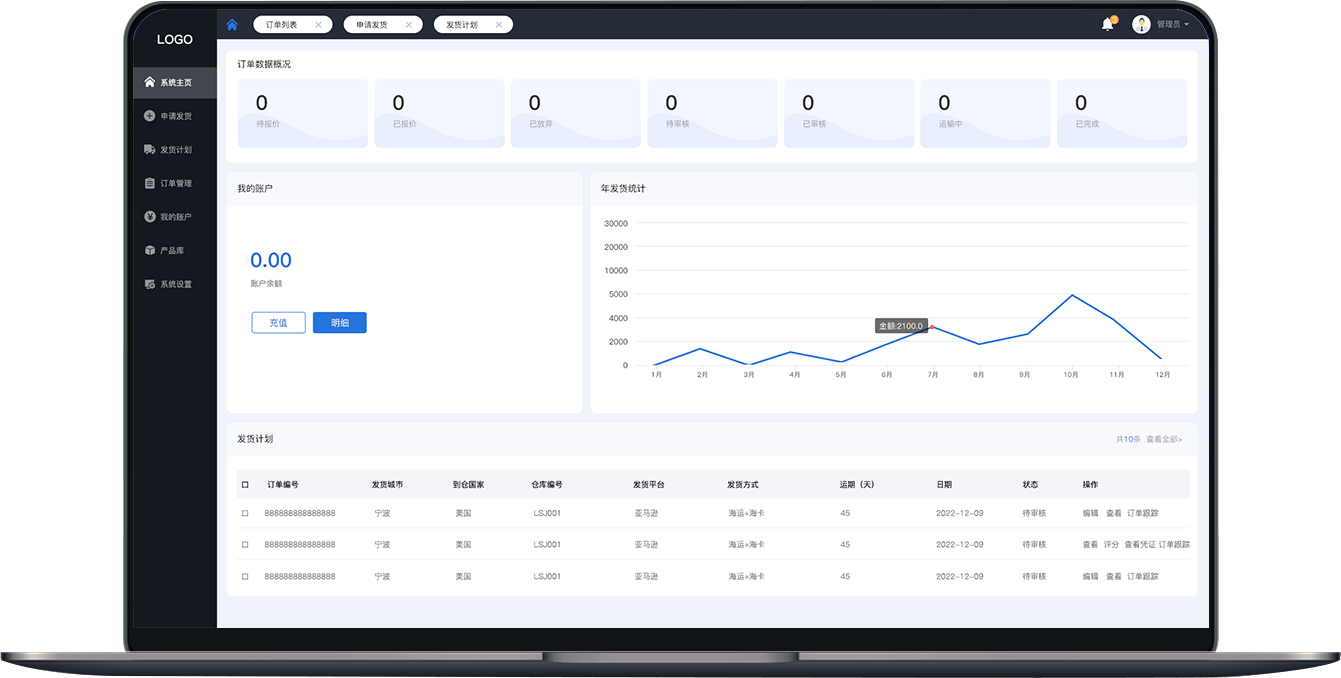
Task: Click the home icon in top bar
Action: (x=233, y=25)
